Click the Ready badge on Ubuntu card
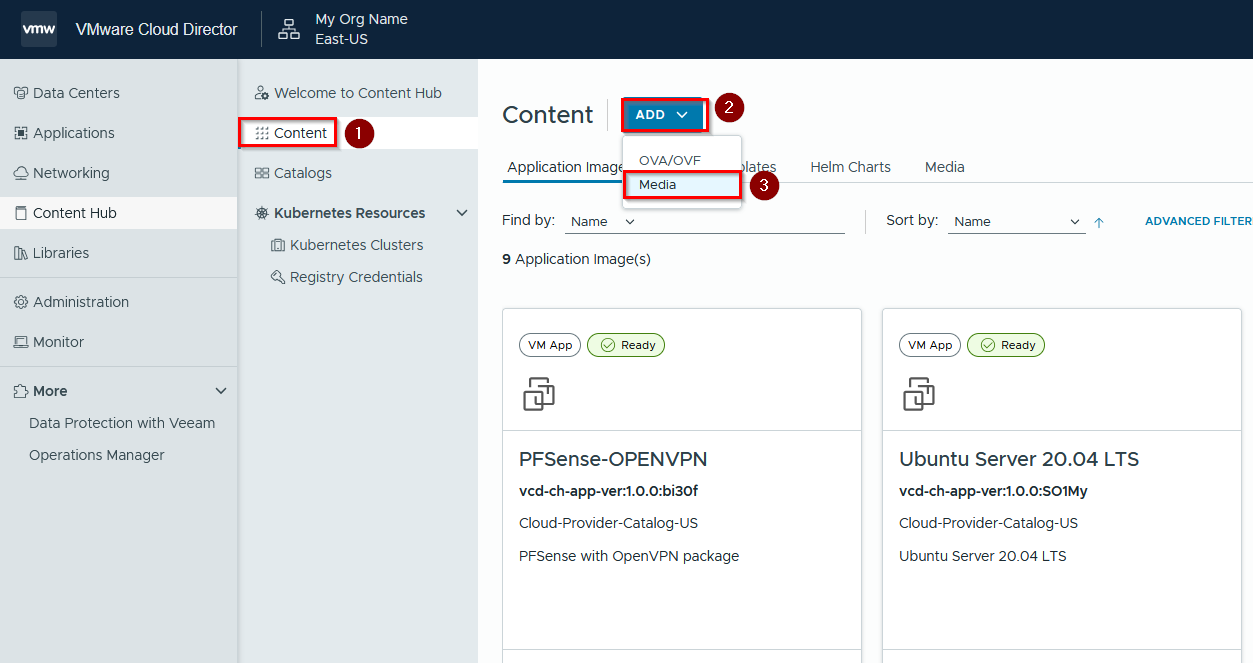The width and height of the screenshot is (1253, 663). (x=1006, y=345)
